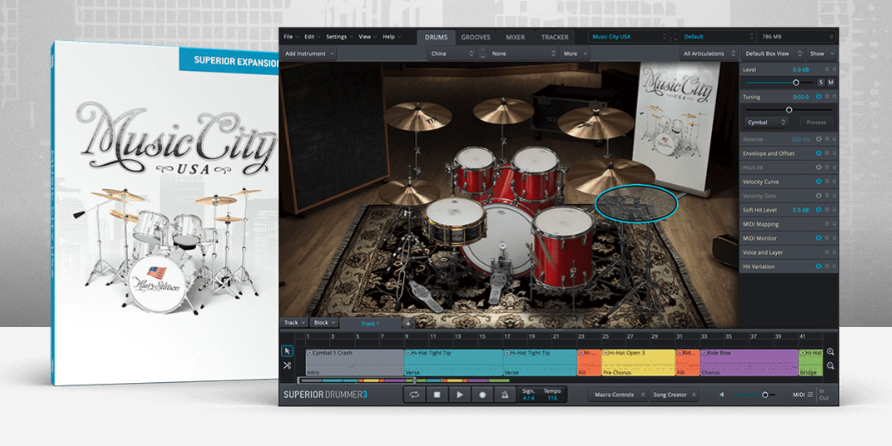Open the Track dropdown menu
Image resolution: width=892 pixels, height=446 pixels.
[x=295, y=323]
